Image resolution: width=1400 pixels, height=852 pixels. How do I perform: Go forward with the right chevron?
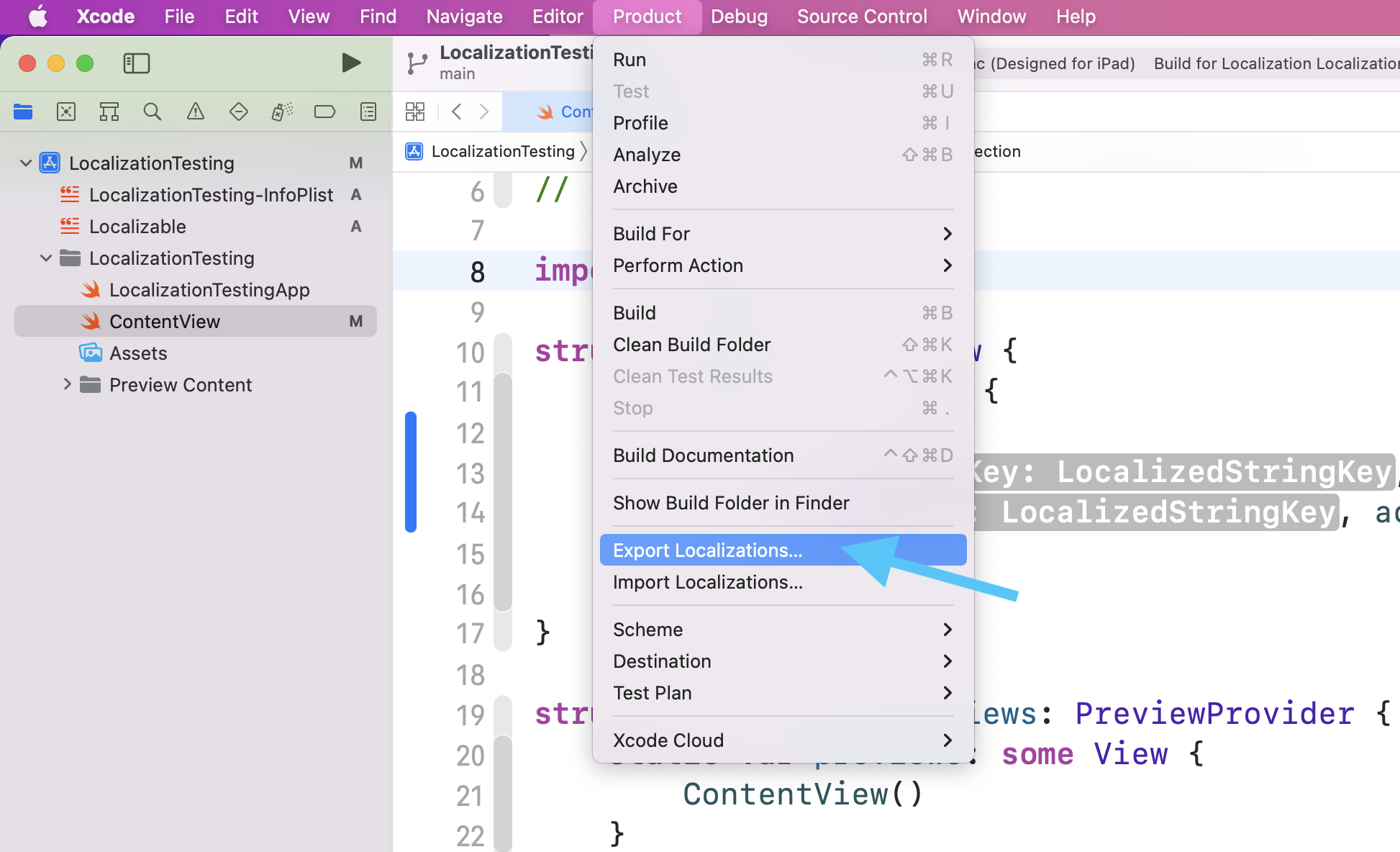(x=484, y=112)
